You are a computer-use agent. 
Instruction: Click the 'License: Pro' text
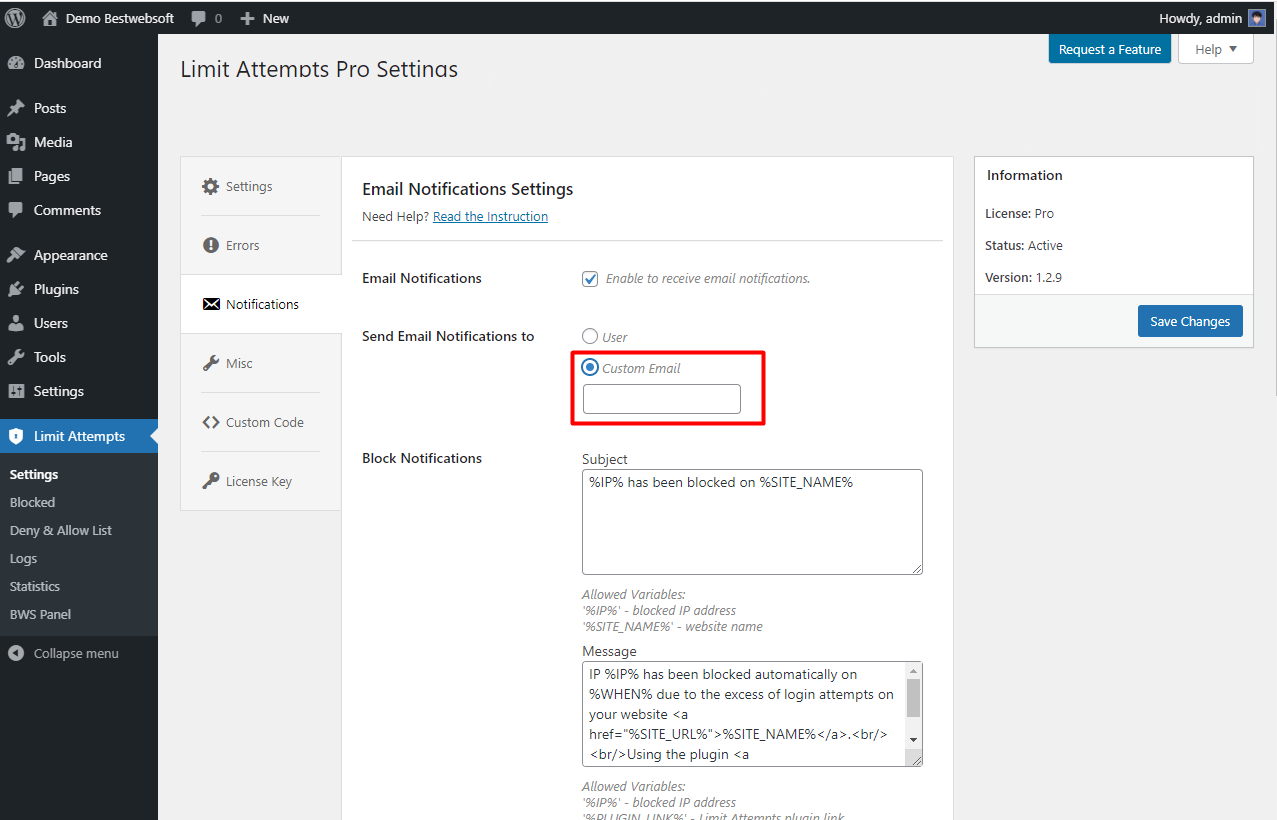[1019, 213]
